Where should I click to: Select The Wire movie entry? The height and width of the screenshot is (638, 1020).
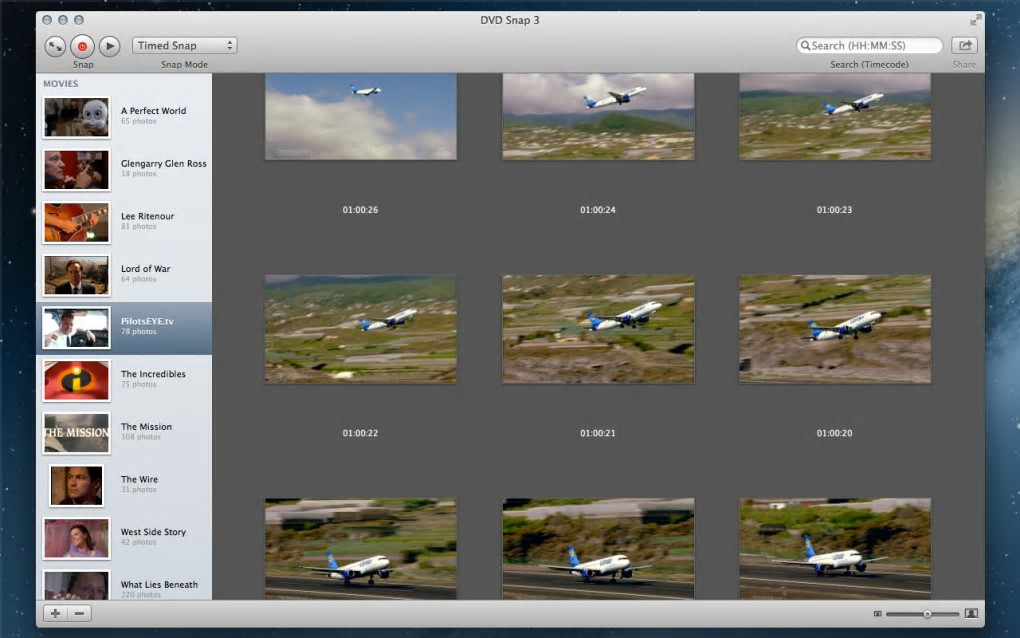pyautogui.click(x=124, y=486)
